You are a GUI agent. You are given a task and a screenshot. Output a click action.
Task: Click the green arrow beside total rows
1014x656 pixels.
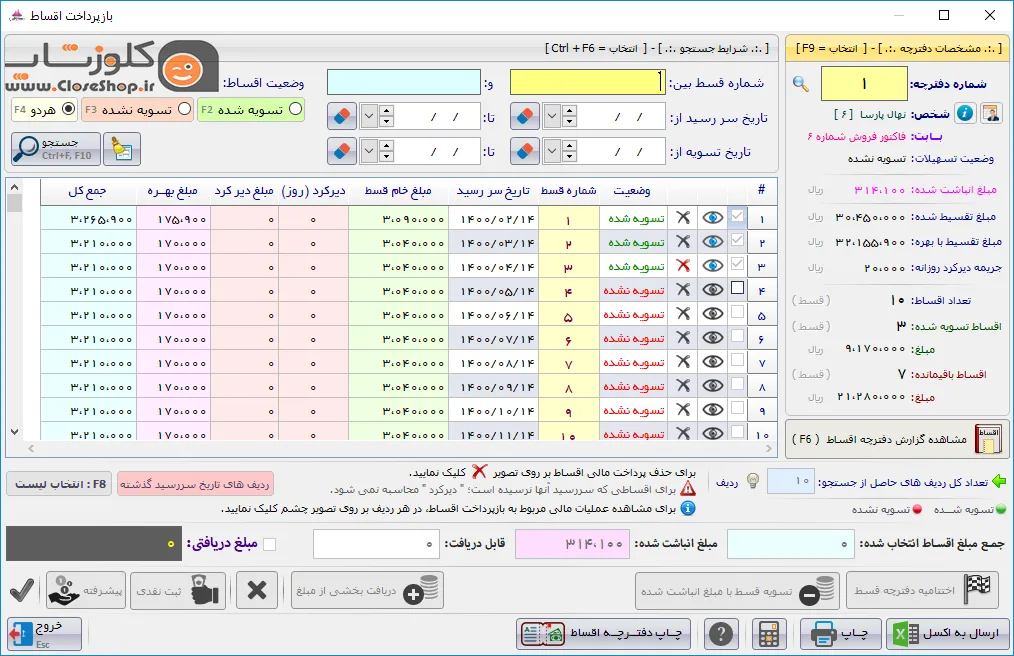[x=999, y=481]
